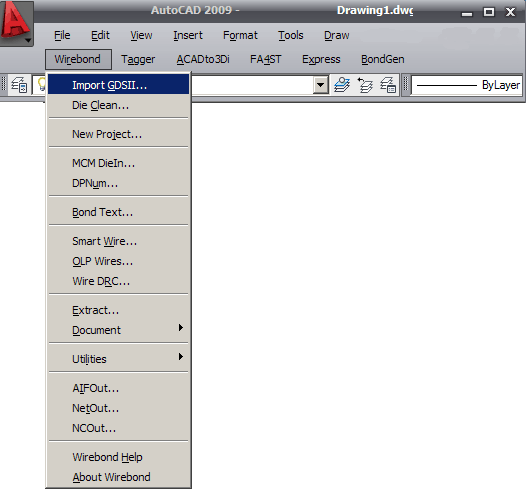Choose Extract... menu entry
Image resolution: width=526 pixels, height=497 pixels.
(x=118, y=310)
